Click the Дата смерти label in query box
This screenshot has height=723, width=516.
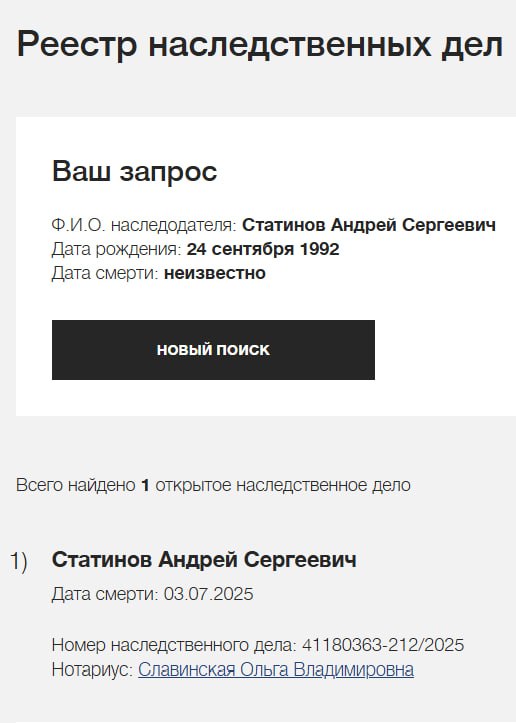click(105, 273)
